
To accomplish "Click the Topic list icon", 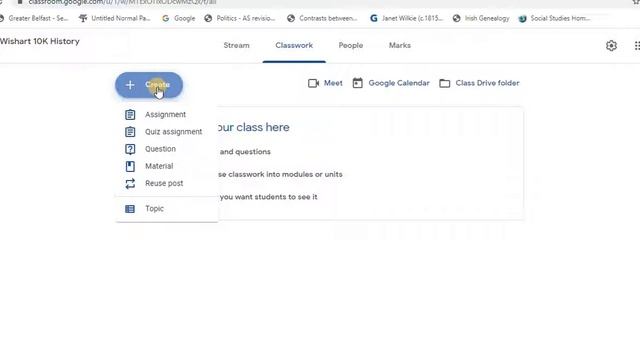I will point(130,209).
